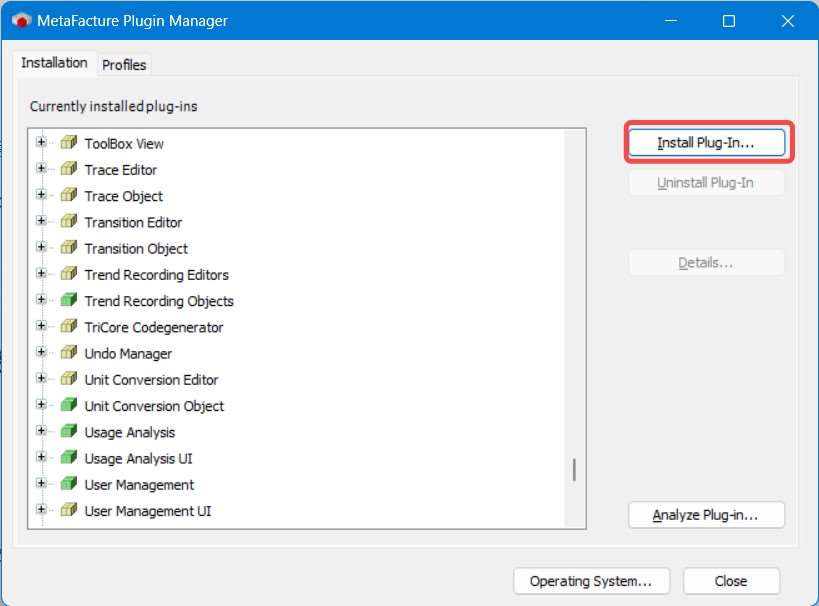
Task: Click the Trace Editor plug-in icon
Action: [x=69, y=168]
